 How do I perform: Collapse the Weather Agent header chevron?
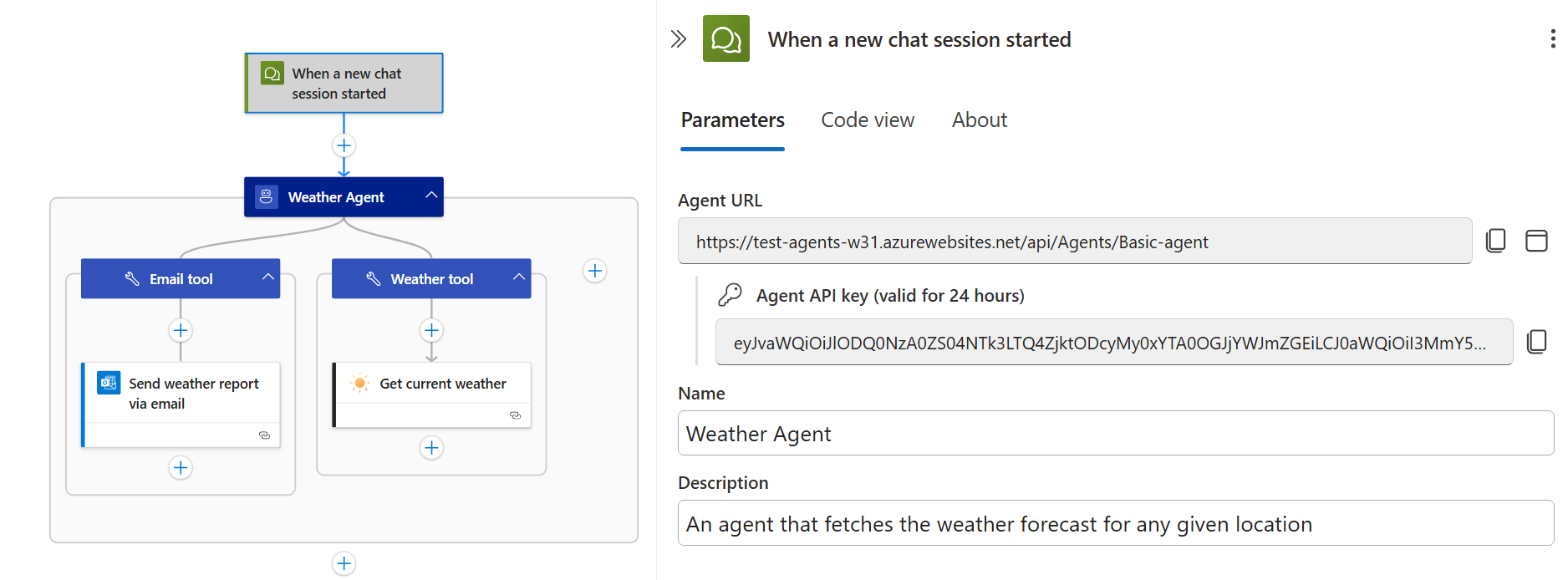[x=431, y=196]
